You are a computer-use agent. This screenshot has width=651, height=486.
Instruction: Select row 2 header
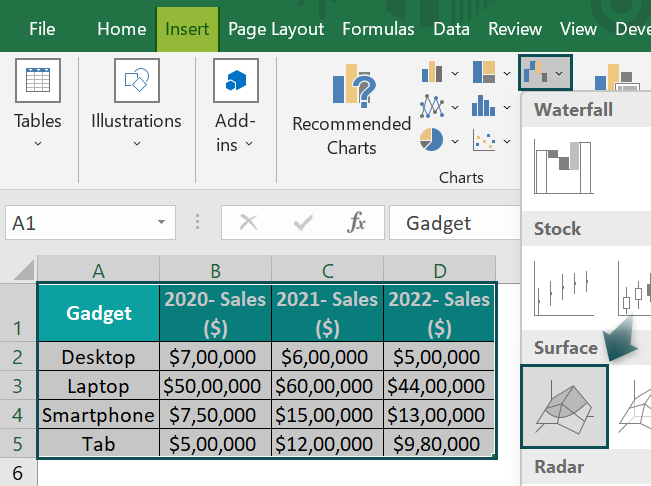coord(17,357)
